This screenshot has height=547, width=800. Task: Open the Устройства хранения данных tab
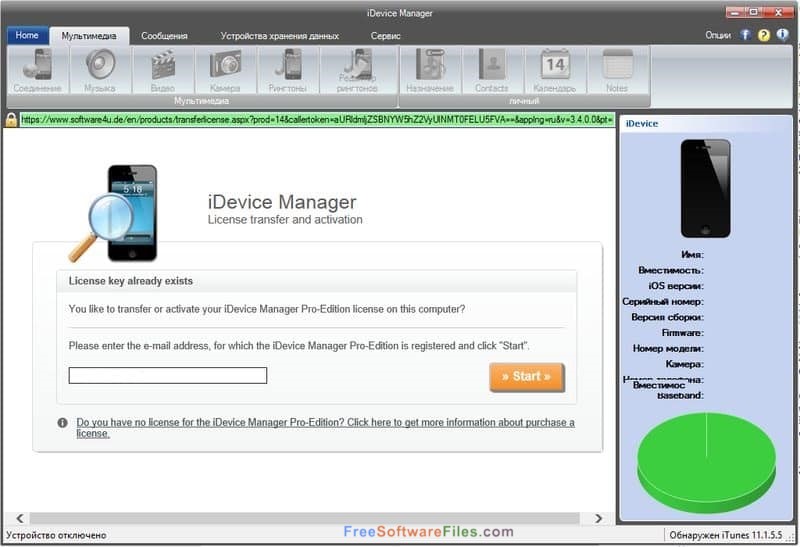280,36
